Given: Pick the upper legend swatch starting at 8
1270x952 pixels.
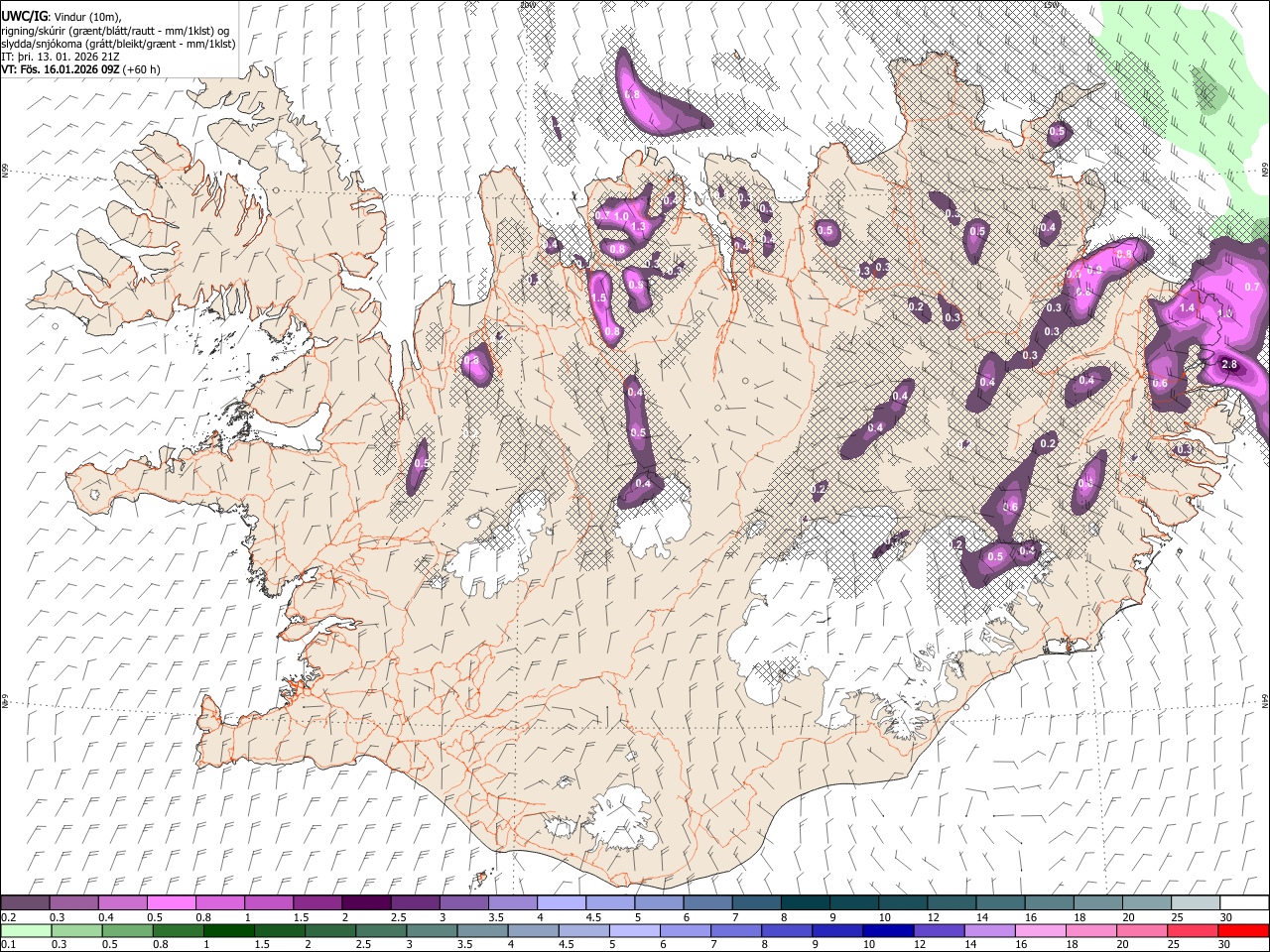Looking at the screenshot, I should point(804,903).
